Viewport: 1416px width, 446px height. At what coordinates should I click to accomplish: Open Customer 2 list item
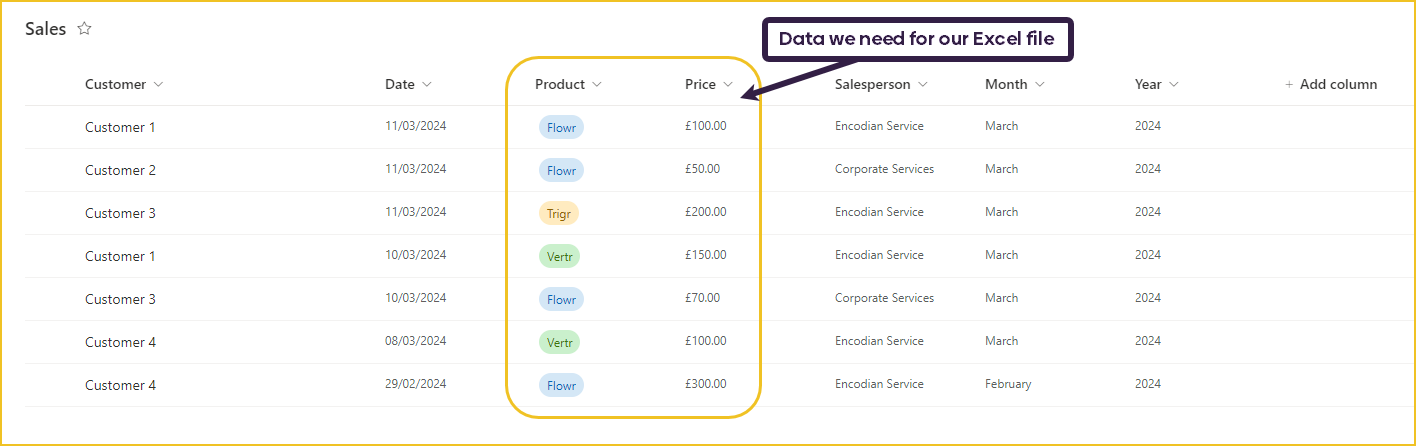[120, 170]
